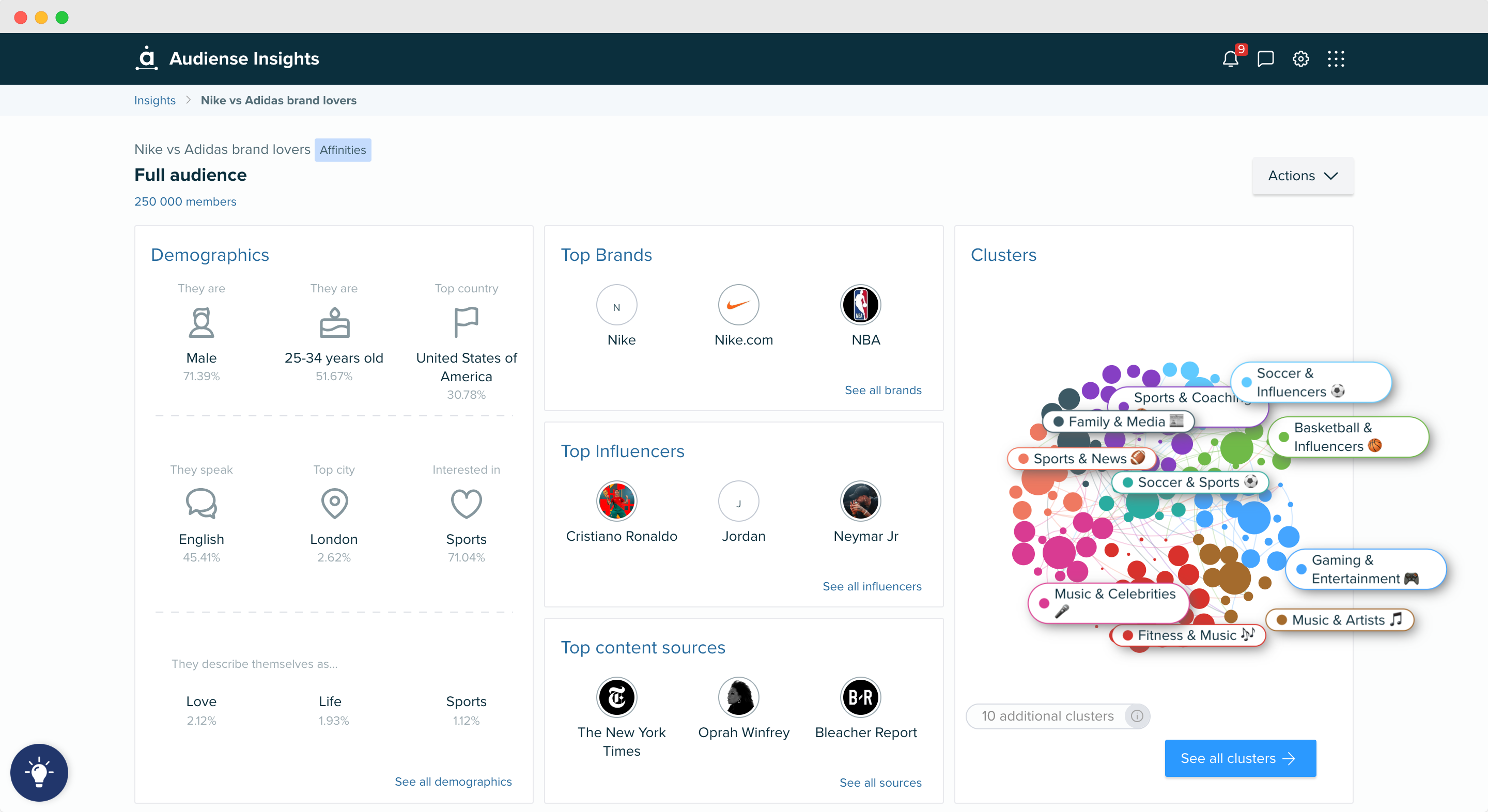
Task: Click the Audiense logo icon
Action: (147, 58)
